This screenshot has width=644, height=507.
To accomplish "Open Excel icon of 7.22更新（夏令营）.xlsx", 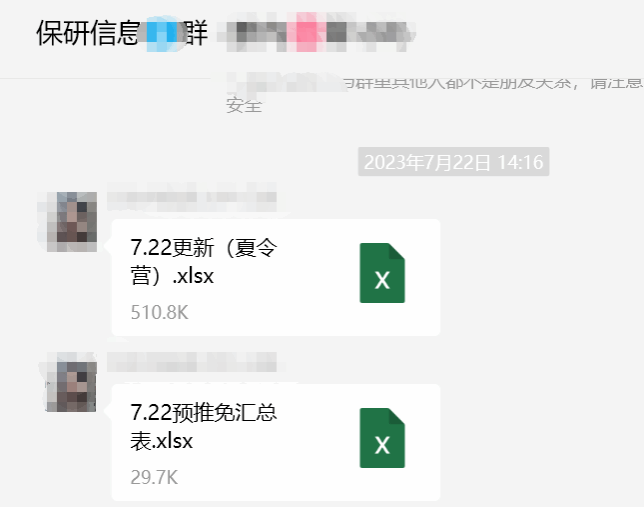I will pos(382,273).
